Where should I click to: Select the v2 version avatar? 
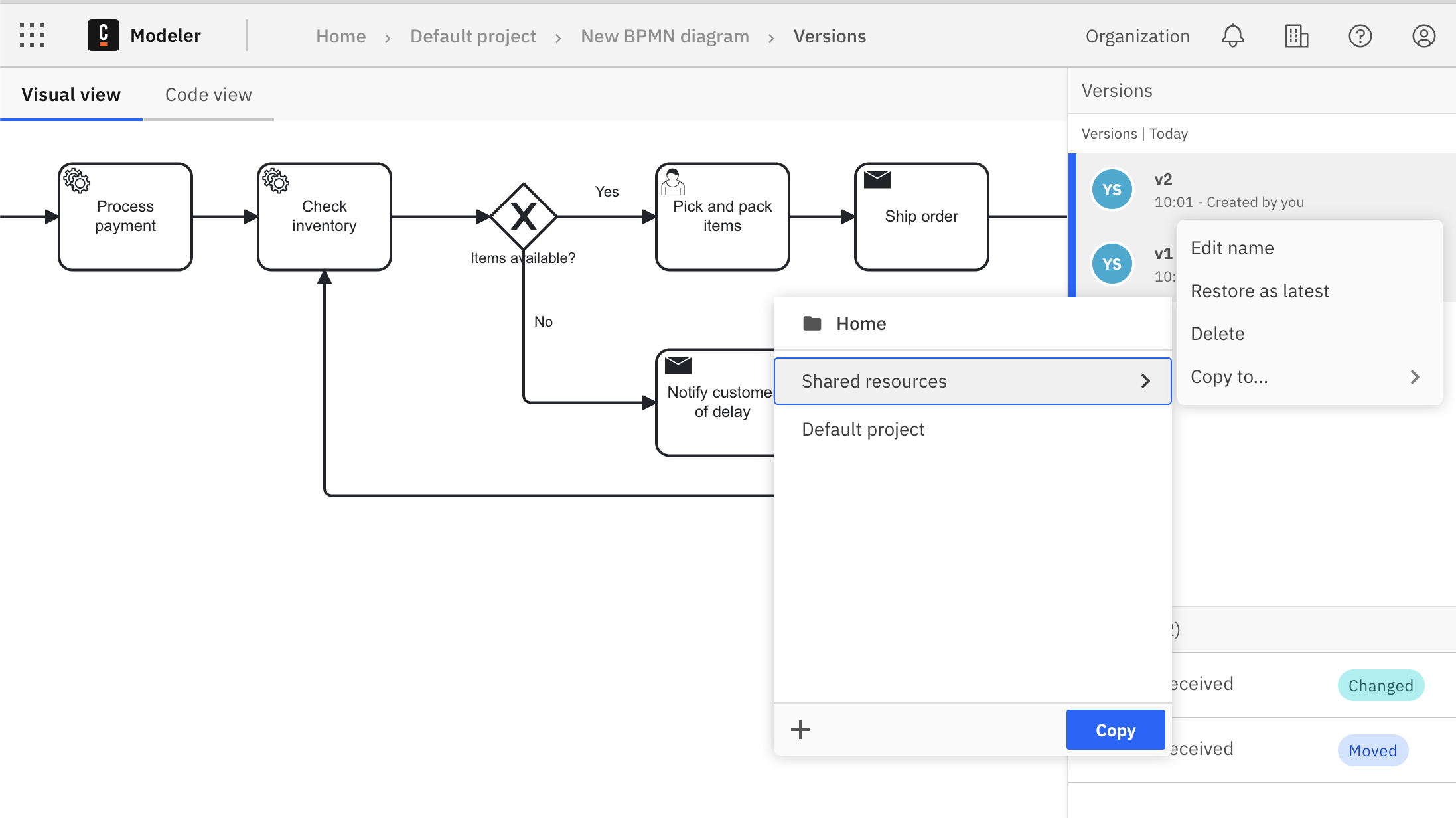click(x=1112, y=189)
